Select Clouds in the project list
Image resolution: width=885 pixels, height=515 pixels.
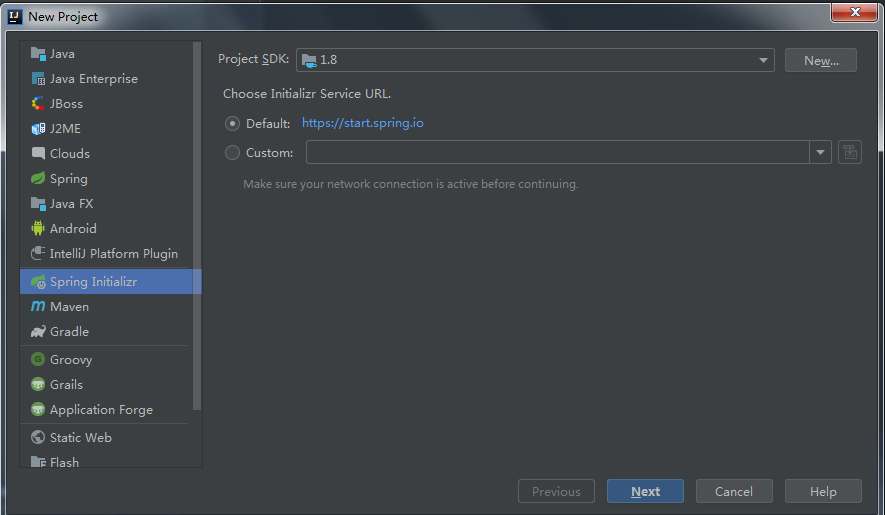click(x=106, y=154)
